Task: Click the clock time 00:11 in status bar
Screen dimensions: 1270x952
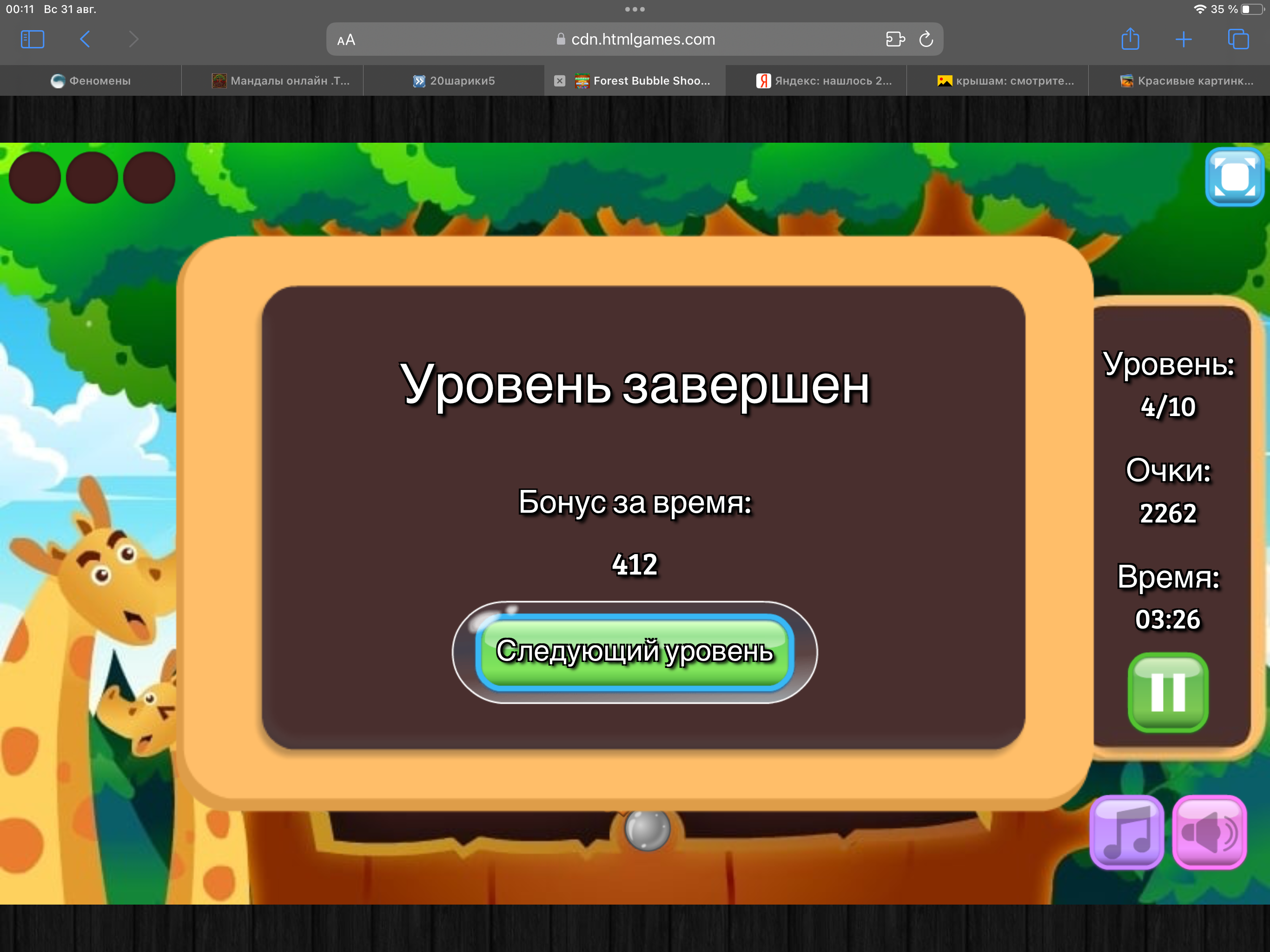Action: [20, 9]
